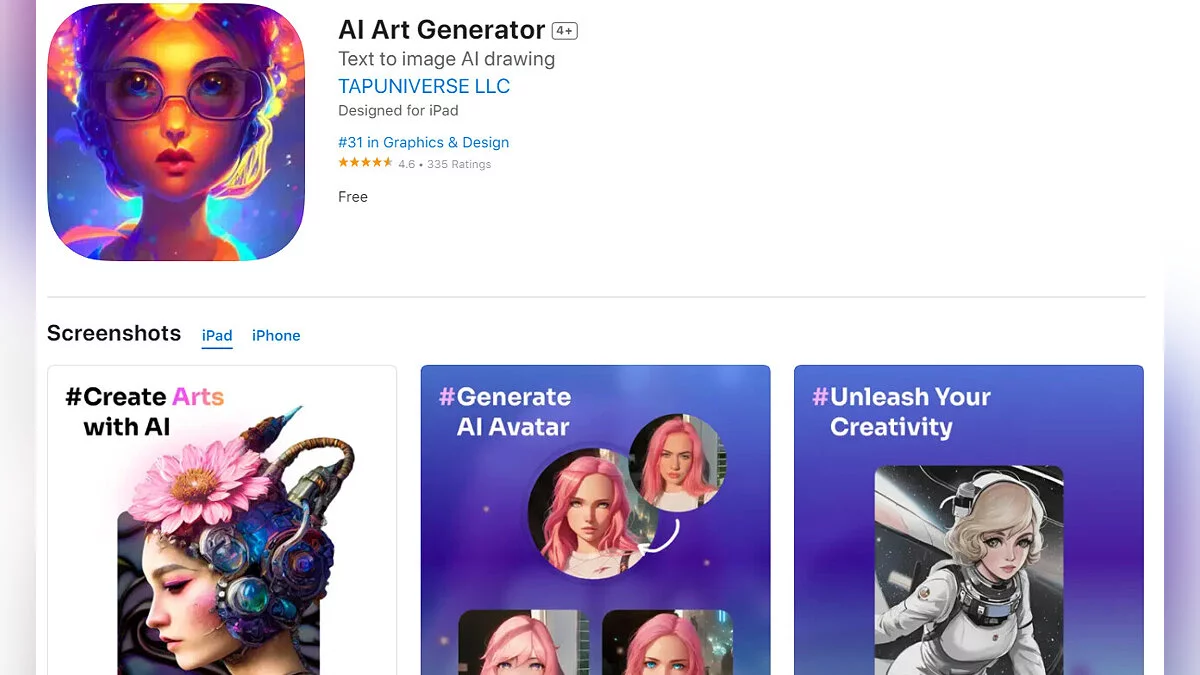Click the astronaut girl artwork

click(969, 570)
